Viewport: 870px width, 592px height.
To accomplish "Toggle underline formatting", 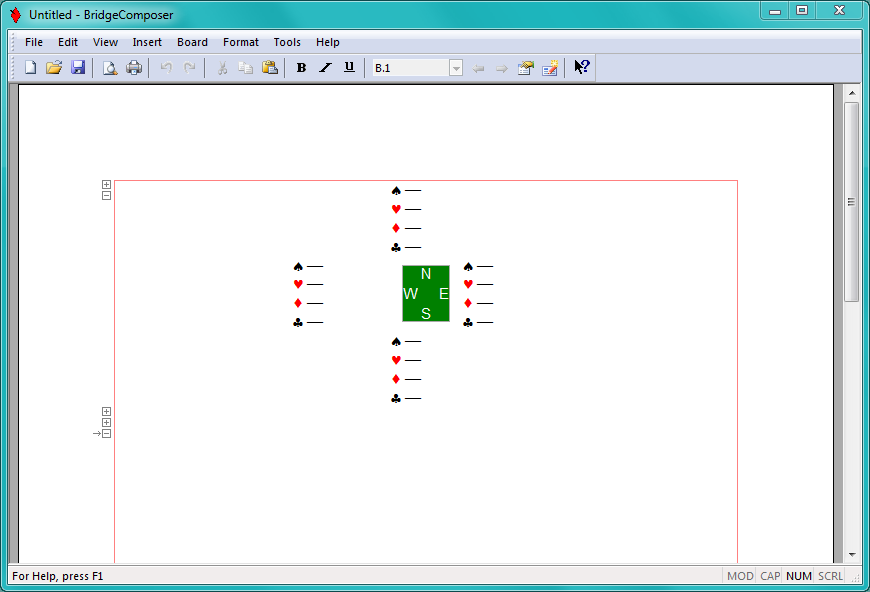I will click(349, 68).
